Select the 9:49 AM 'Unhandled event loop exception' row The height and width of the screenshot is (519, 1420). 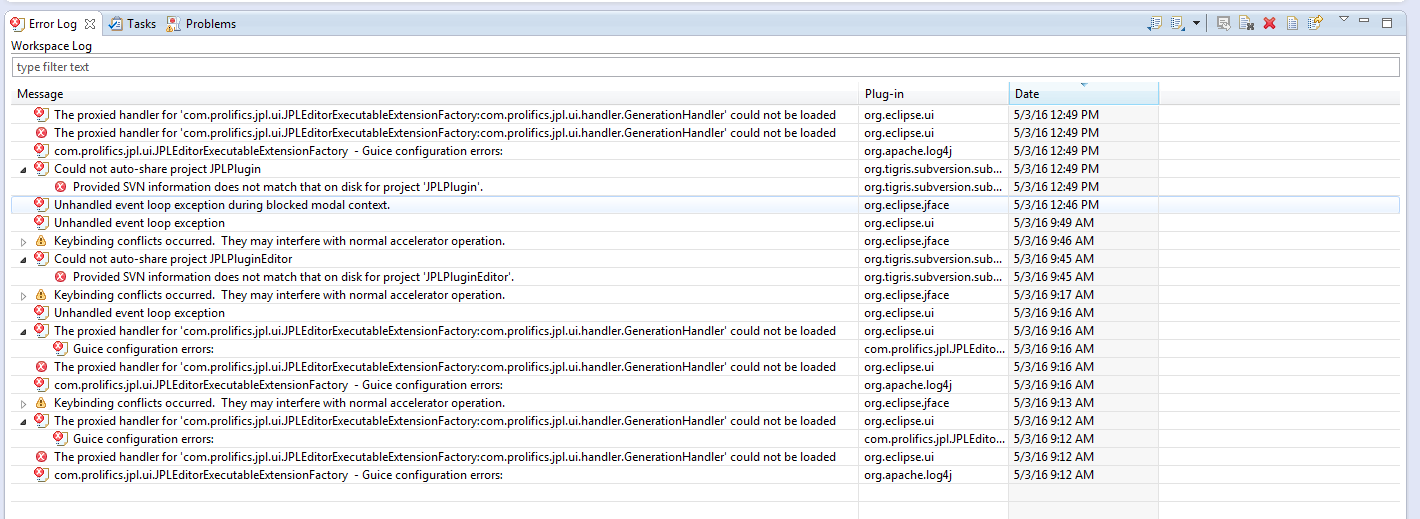139,223
